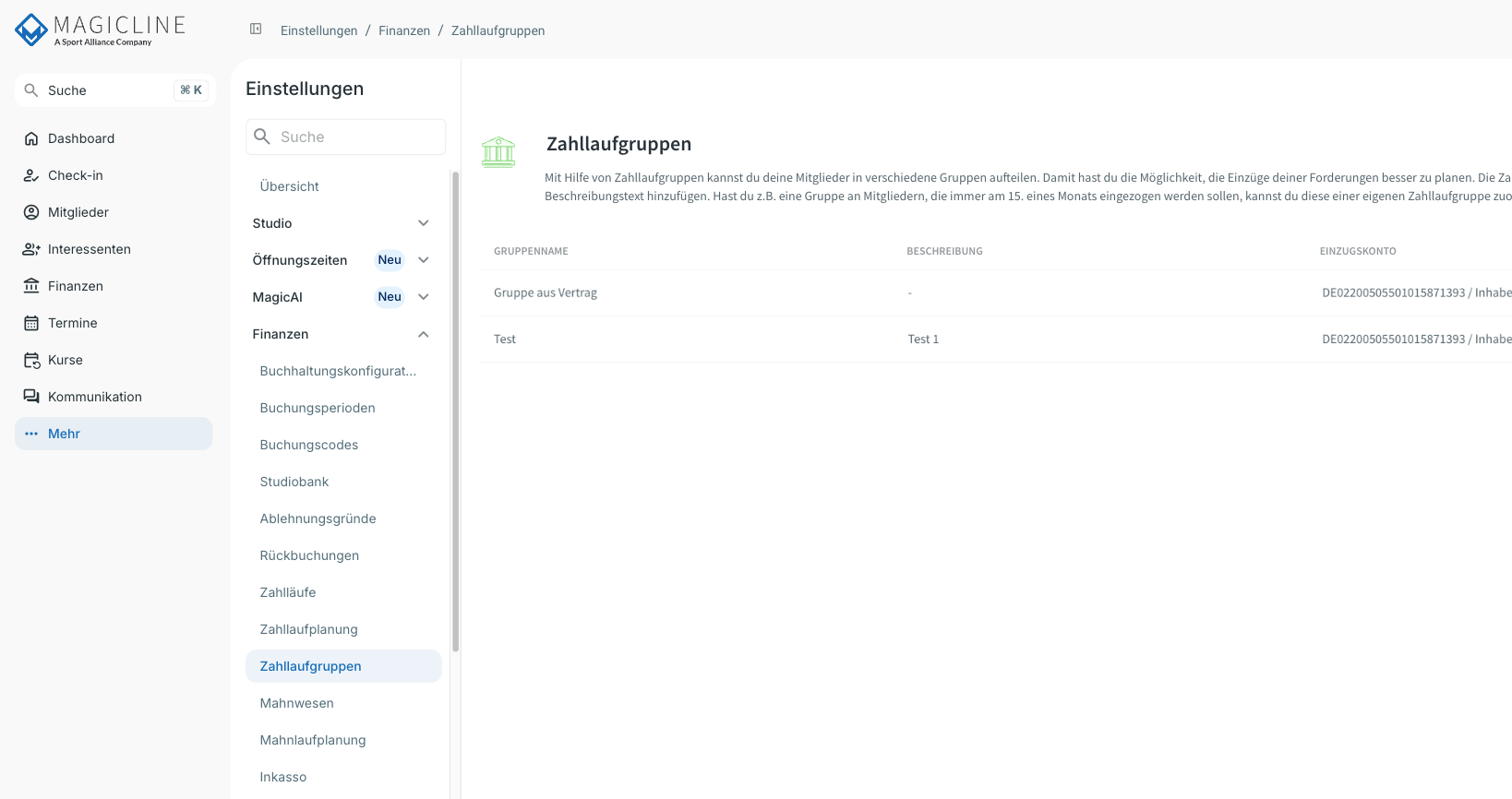Click the settings list scrollbar
The height and width of the screenshot is (799, 1512).
(x=455, y=411)
